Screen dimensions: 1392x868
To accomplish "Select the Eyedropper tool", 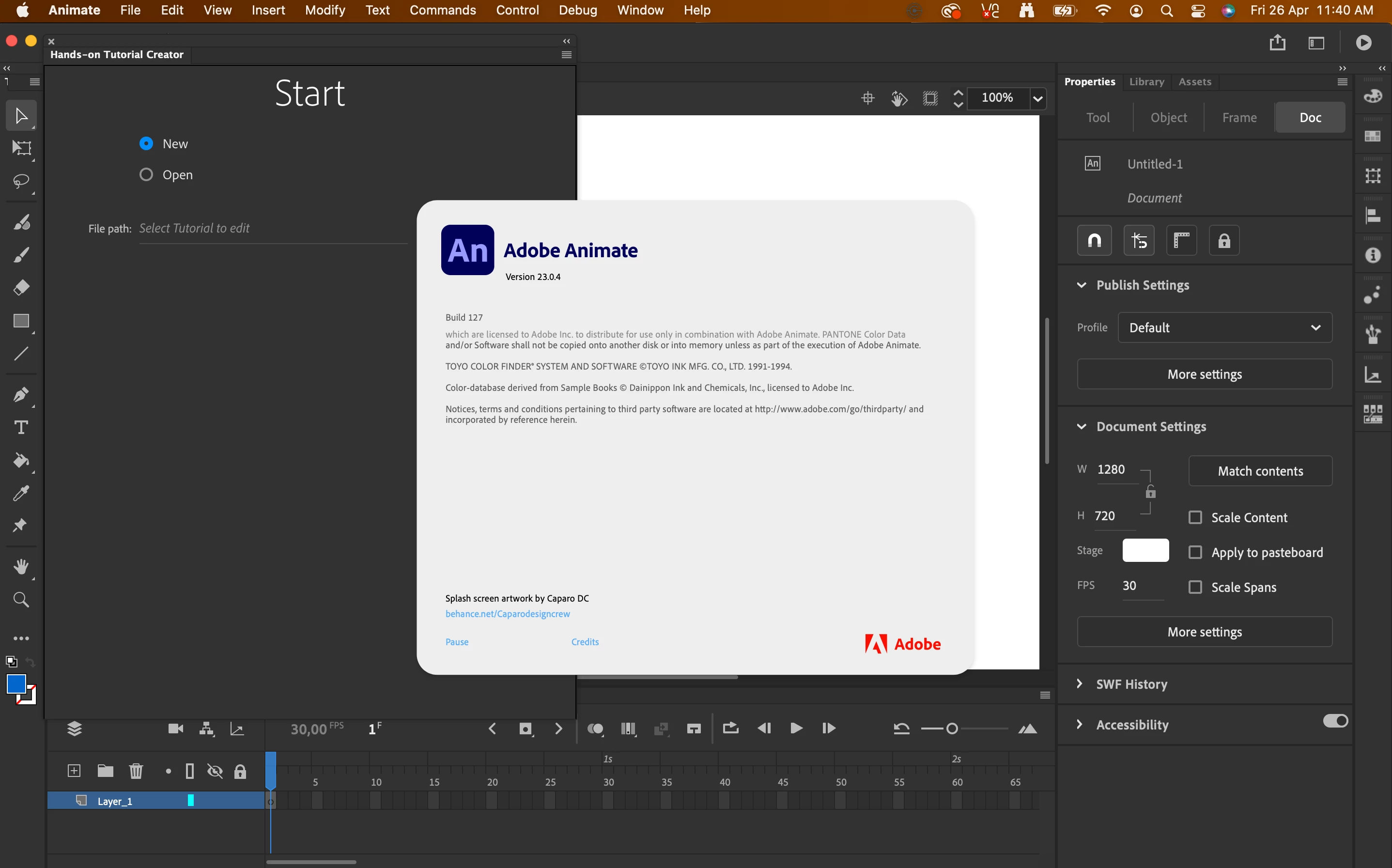I will (x=21, y=493).
